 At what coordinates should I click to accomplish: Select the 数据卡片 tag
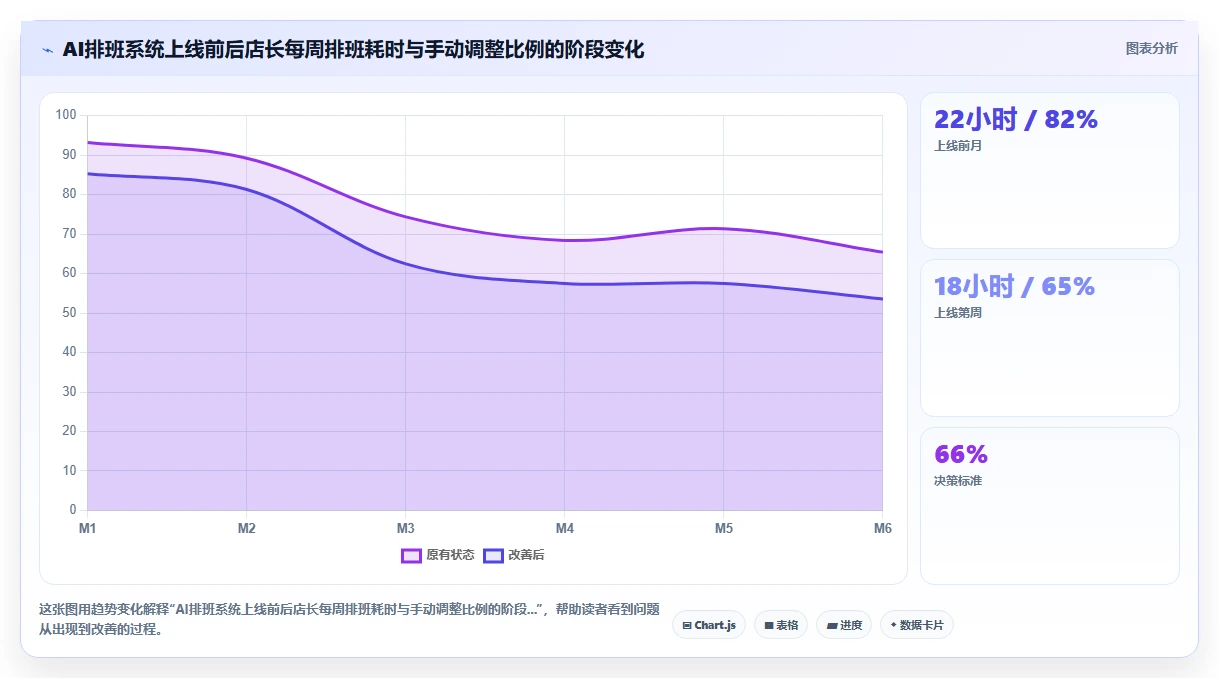click(x=917, y=625)
